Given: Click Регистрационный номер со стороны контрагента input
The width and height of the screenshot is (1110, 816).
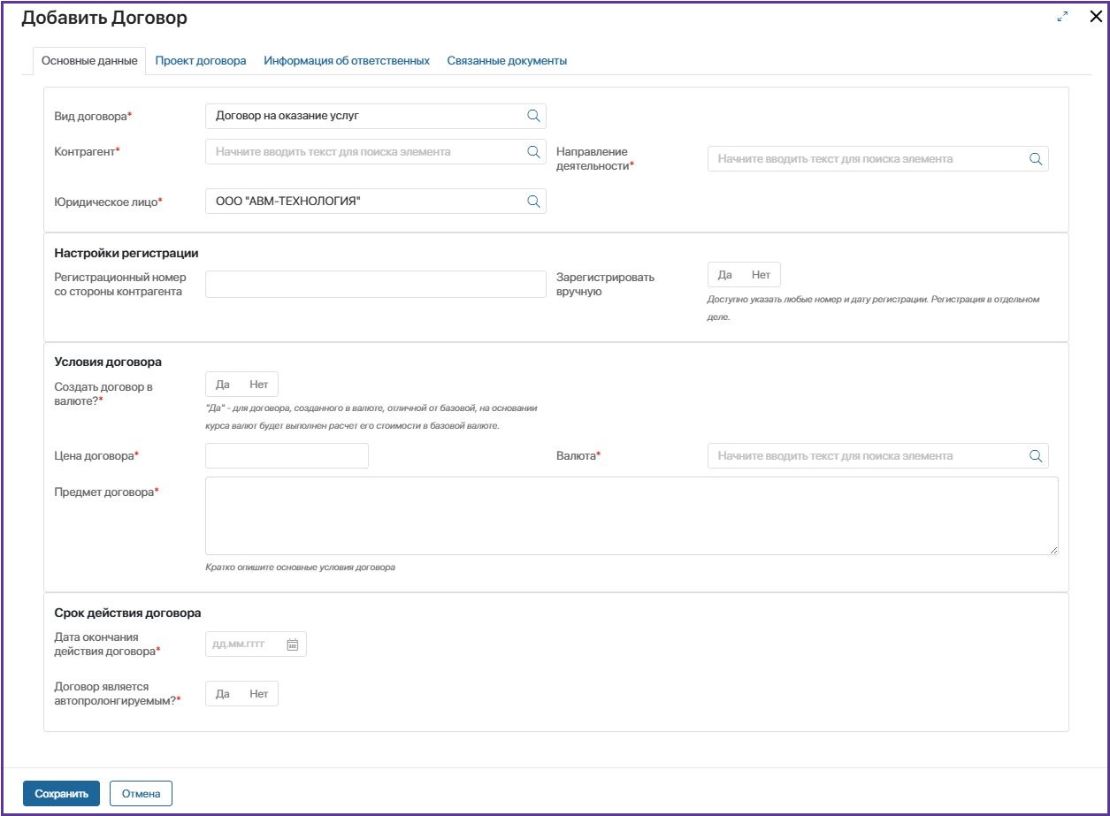Looking at the screenshot, I should (x=375, y=284).
